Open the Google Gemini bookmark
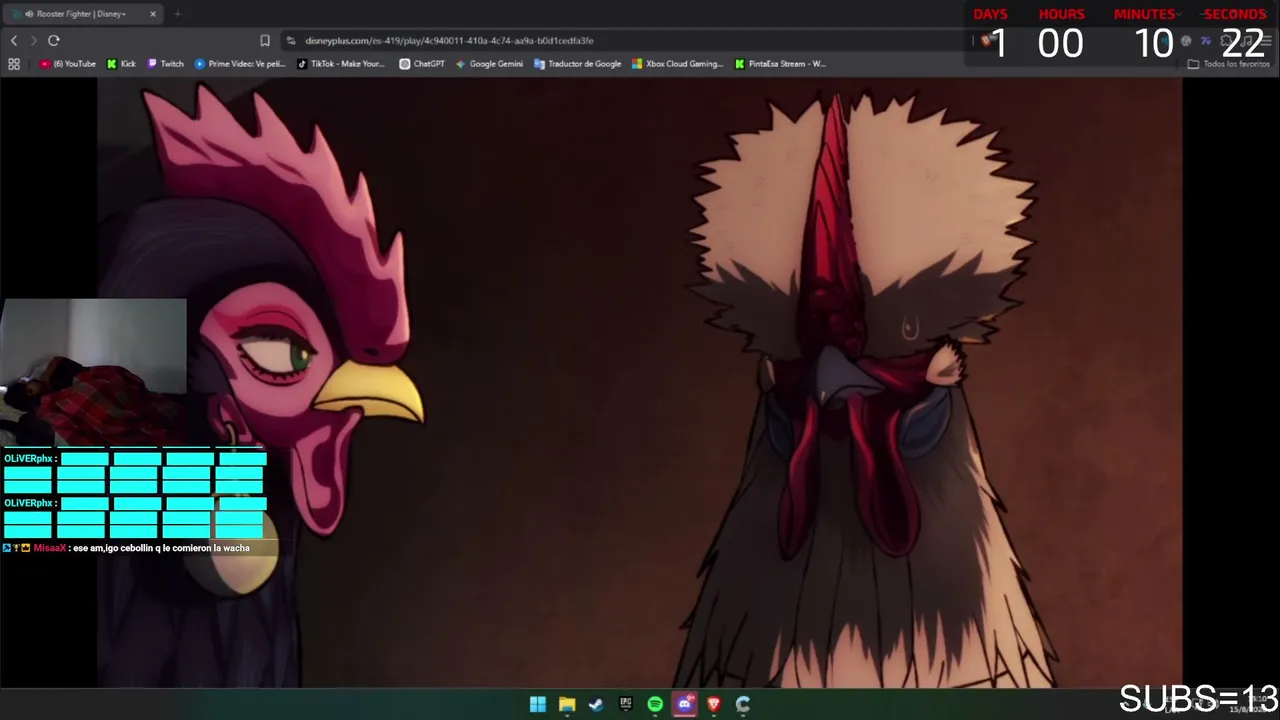Screen dimensions: 1280x720 pyautogui.click(x=489, y=64)
